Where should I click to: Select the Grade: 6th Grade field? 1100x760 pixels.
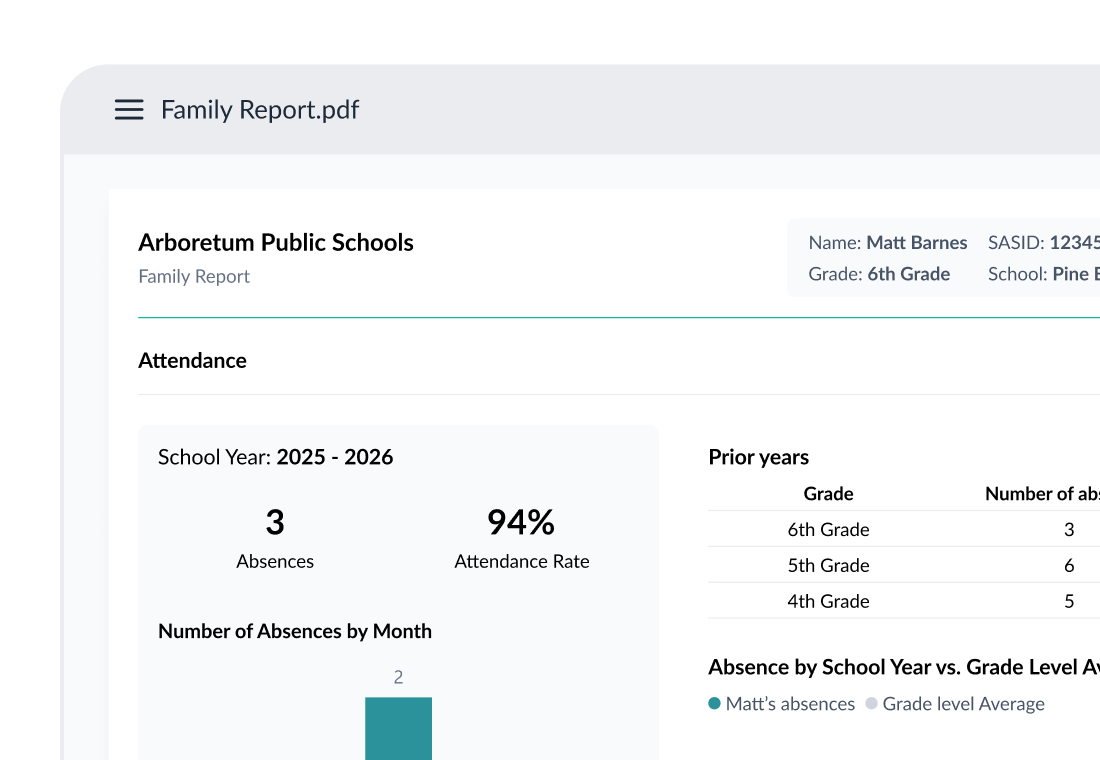pyautogui.click(x=879, y=274)
